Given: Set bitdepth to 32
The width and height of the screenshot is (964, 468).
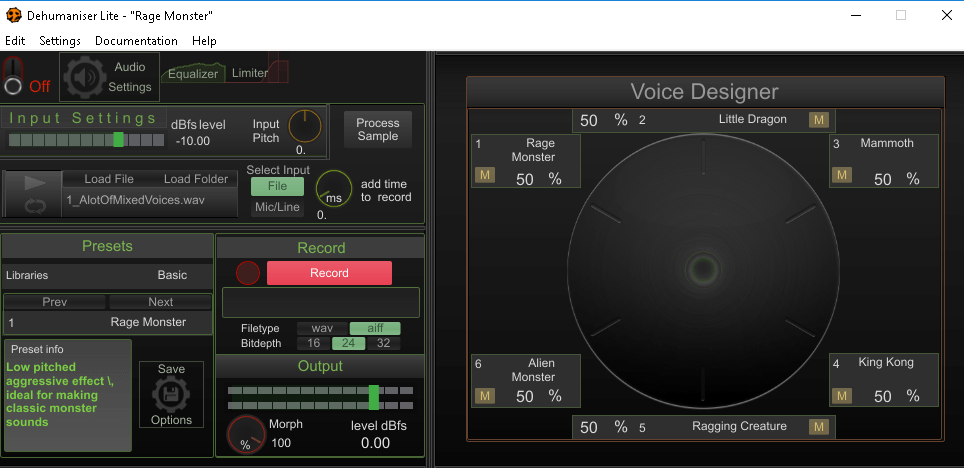Looking at the screenshot, I should 383,343.
